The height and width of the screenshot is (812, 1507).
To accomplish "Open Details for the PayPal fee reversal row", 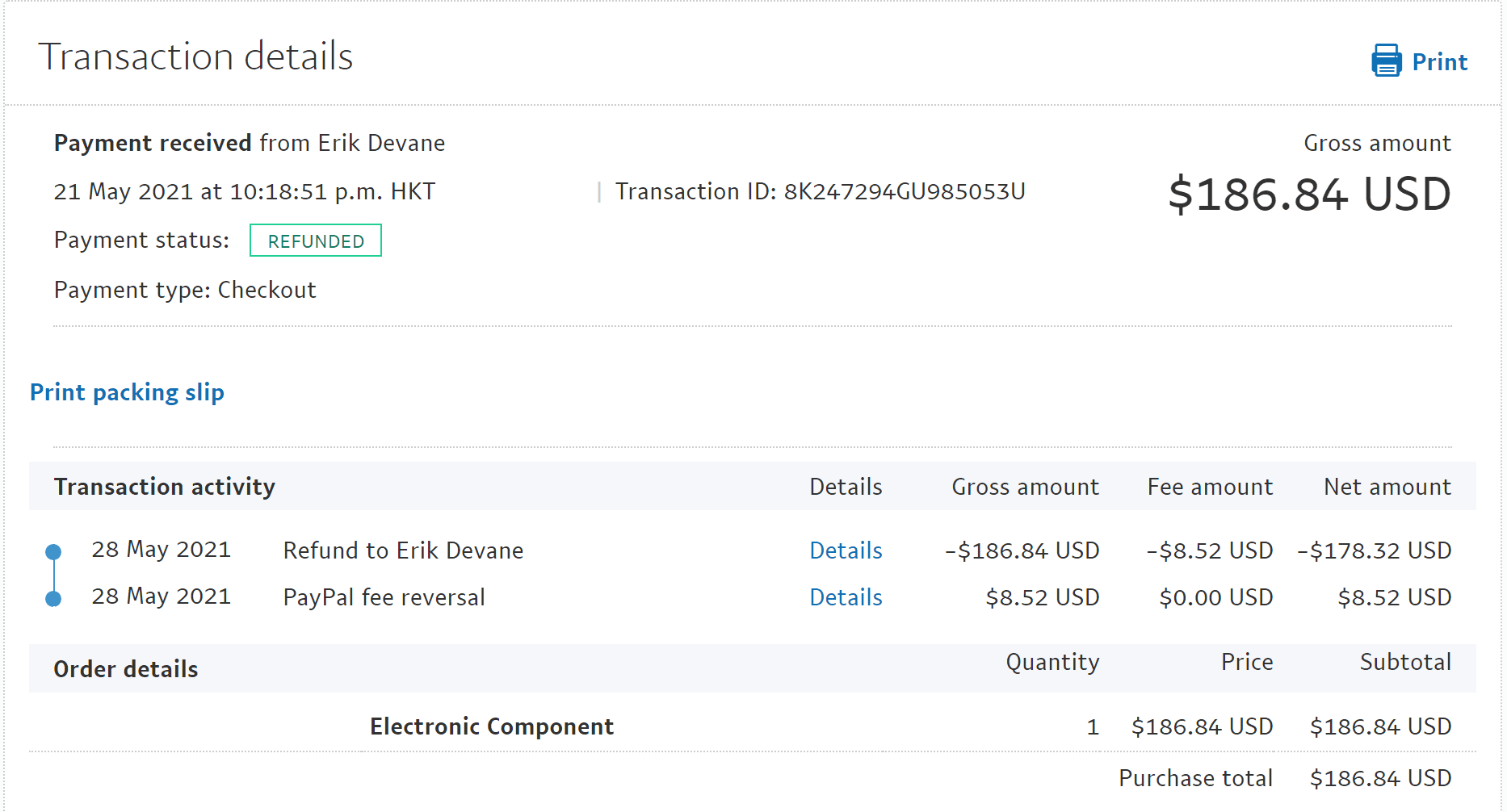I will 846,597.
